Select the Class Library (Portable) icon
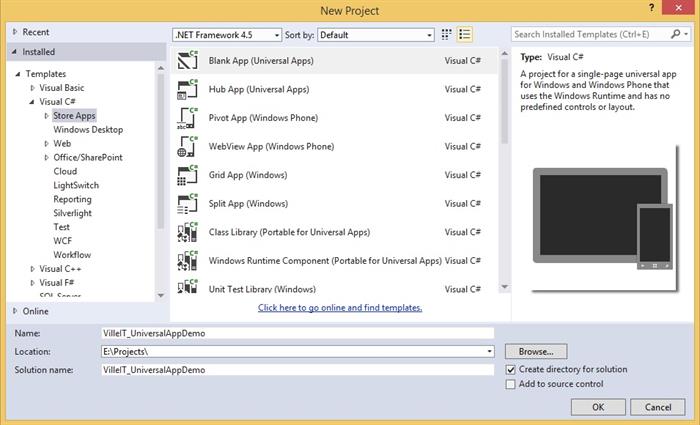The width and height of the screenshot is (700, 425). click(x=188, y=232)
